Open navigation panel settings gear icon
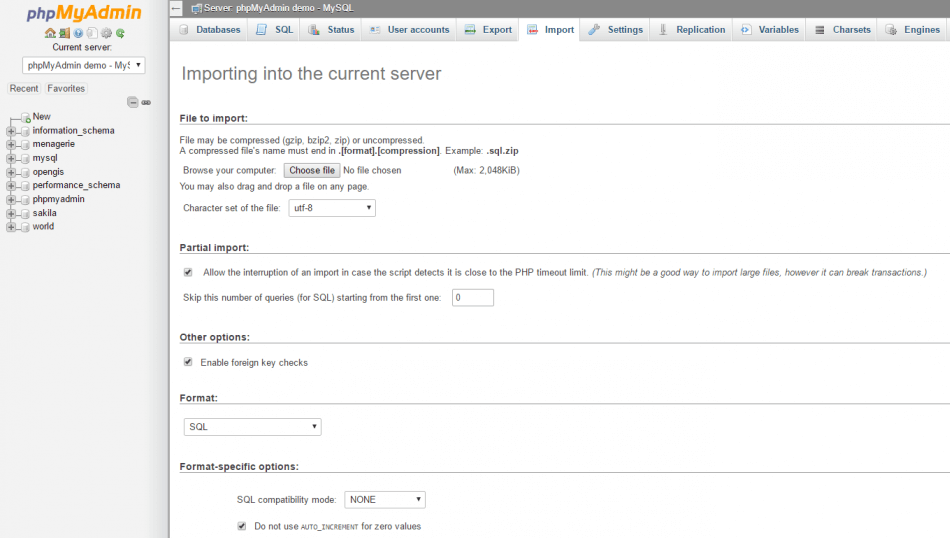Viewport: 950px width, 538px height. (107, 33)
